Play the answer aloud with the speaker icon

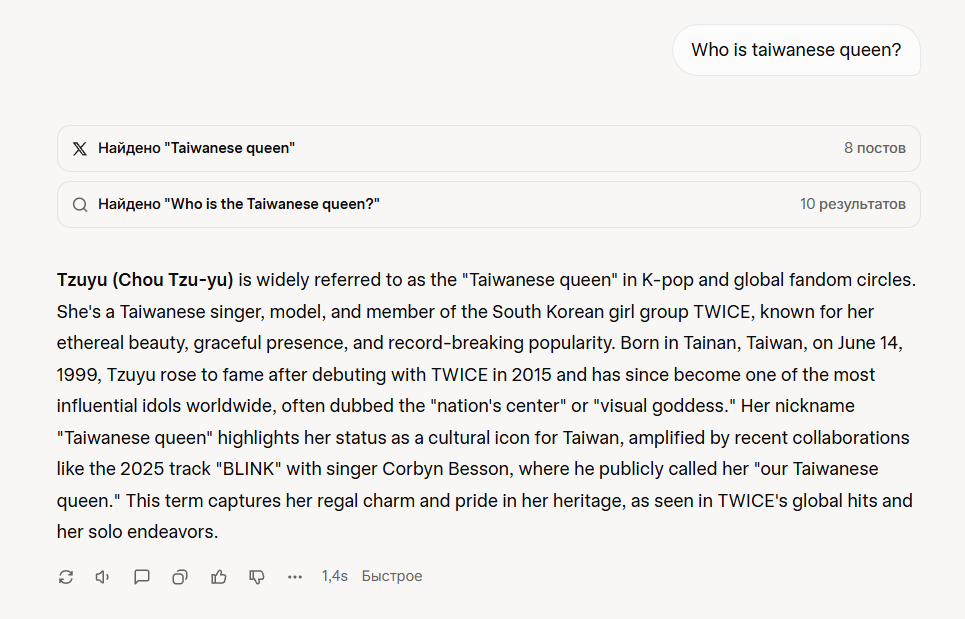coord(103,577)
